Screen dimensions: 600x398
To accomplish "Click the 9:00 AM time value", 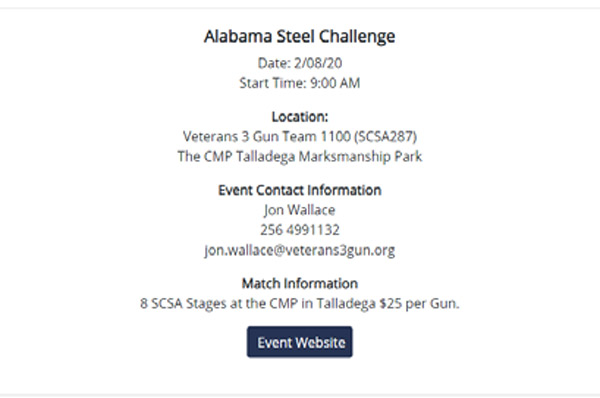I will [x=335, y=83].
